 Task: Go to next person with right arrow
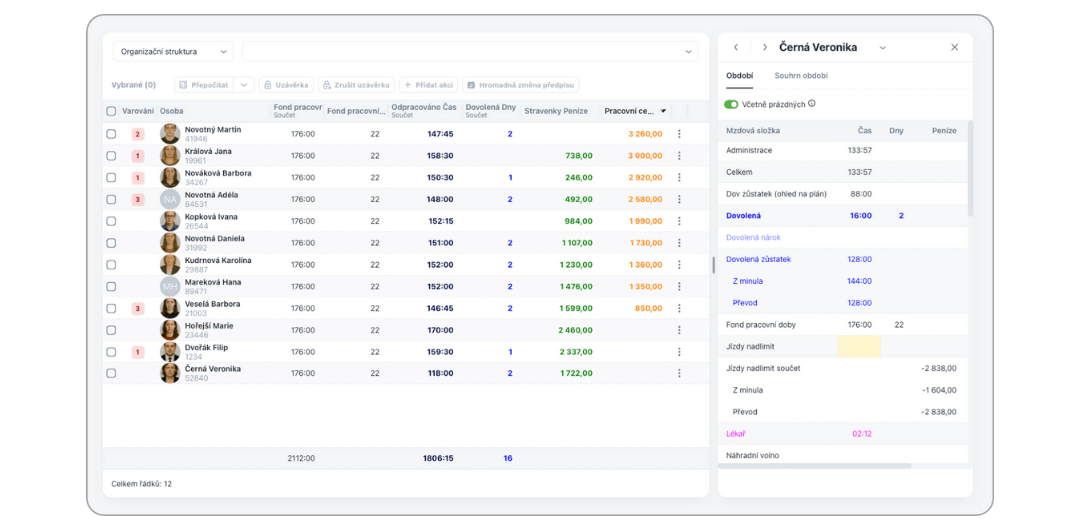(x=765, y=47)
